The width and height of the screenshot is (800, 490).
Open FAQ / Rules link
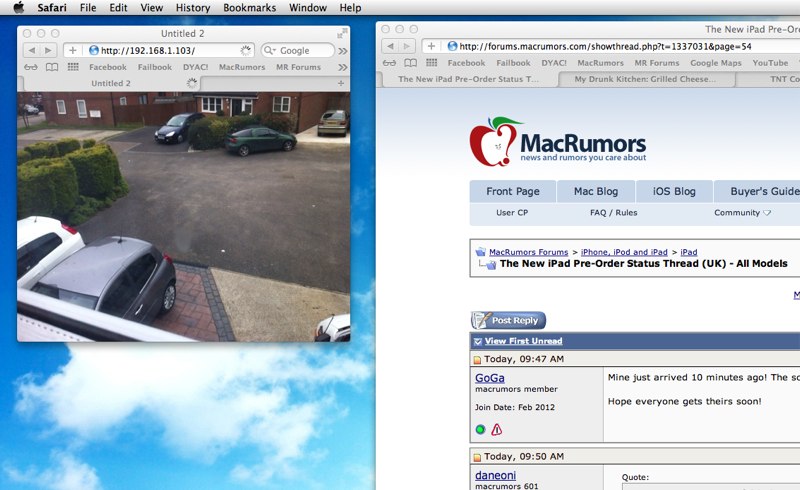click(613, 213)
